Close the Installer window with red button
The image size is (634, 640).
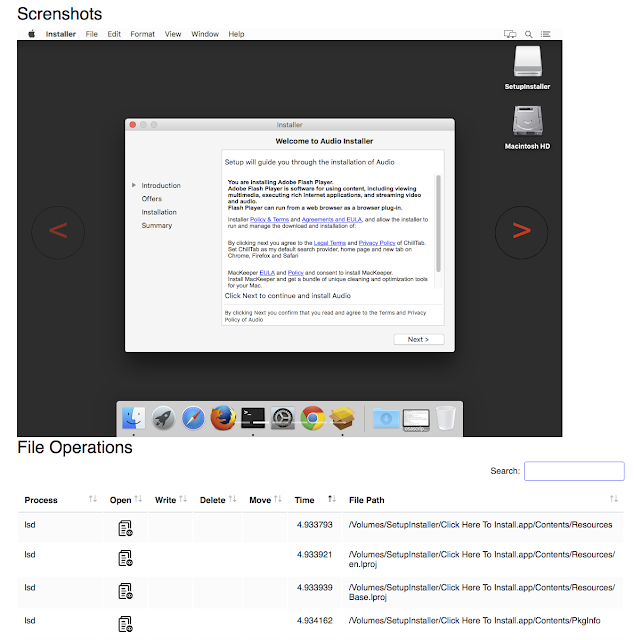click(133, 124)
